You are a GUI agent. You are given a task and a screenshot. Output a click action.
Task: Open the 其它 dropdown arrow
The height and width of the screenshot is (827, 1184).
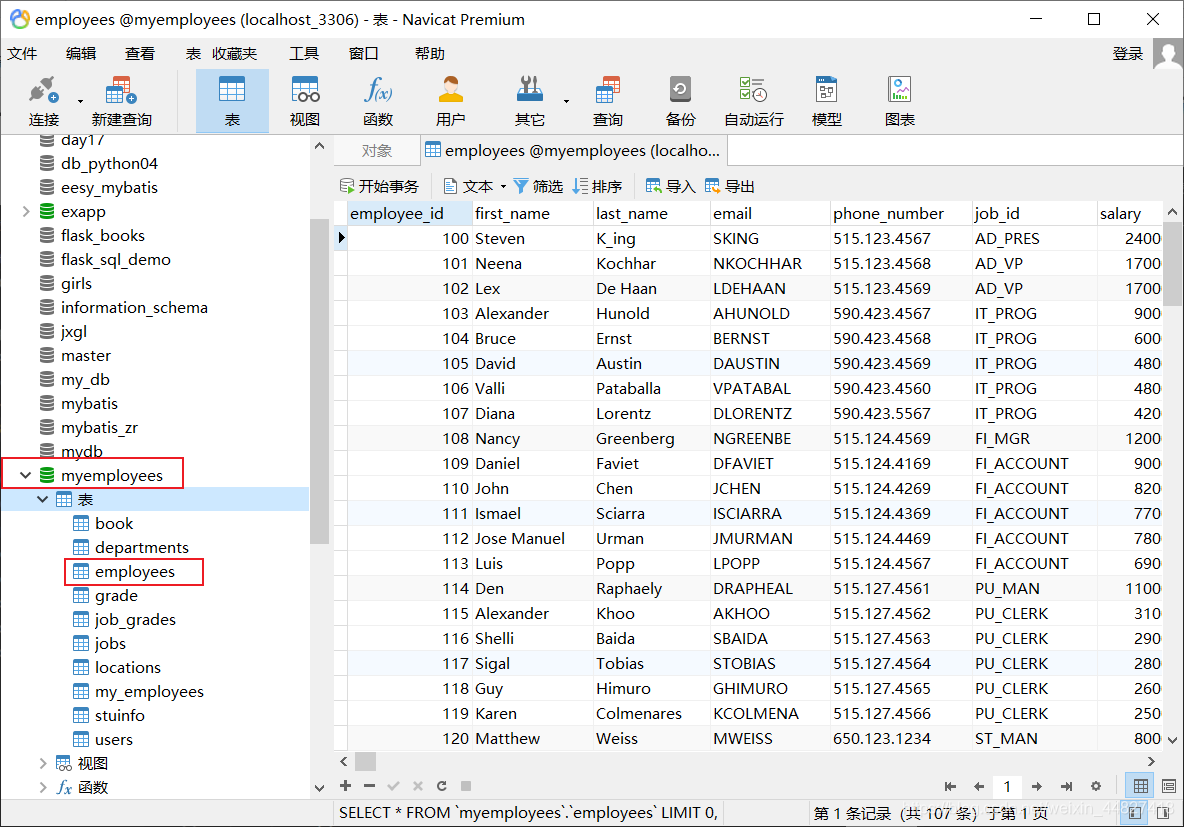tap(566, 101)
